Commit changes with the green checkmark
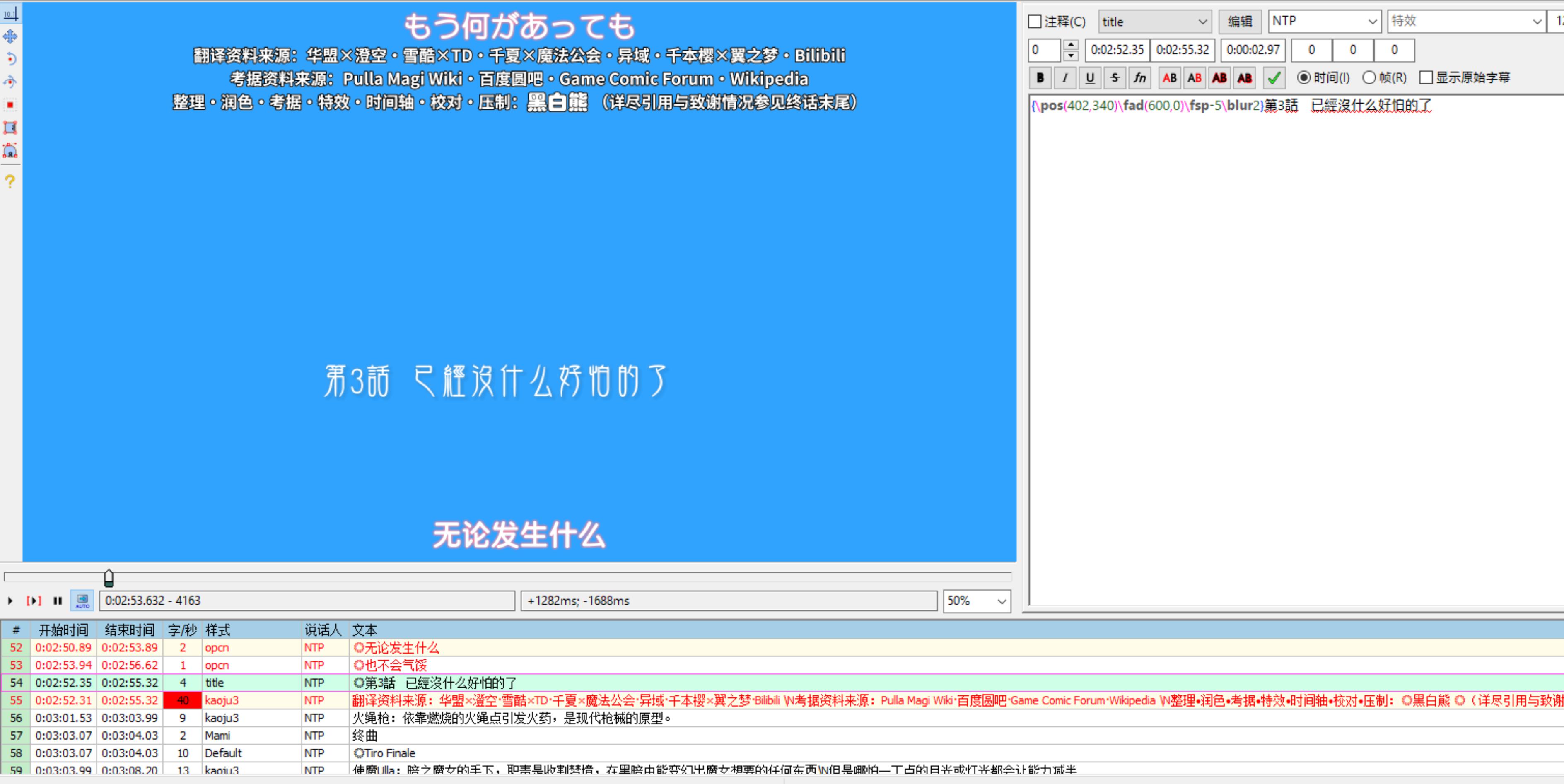1564x784 pixels. pos(1274,78)
